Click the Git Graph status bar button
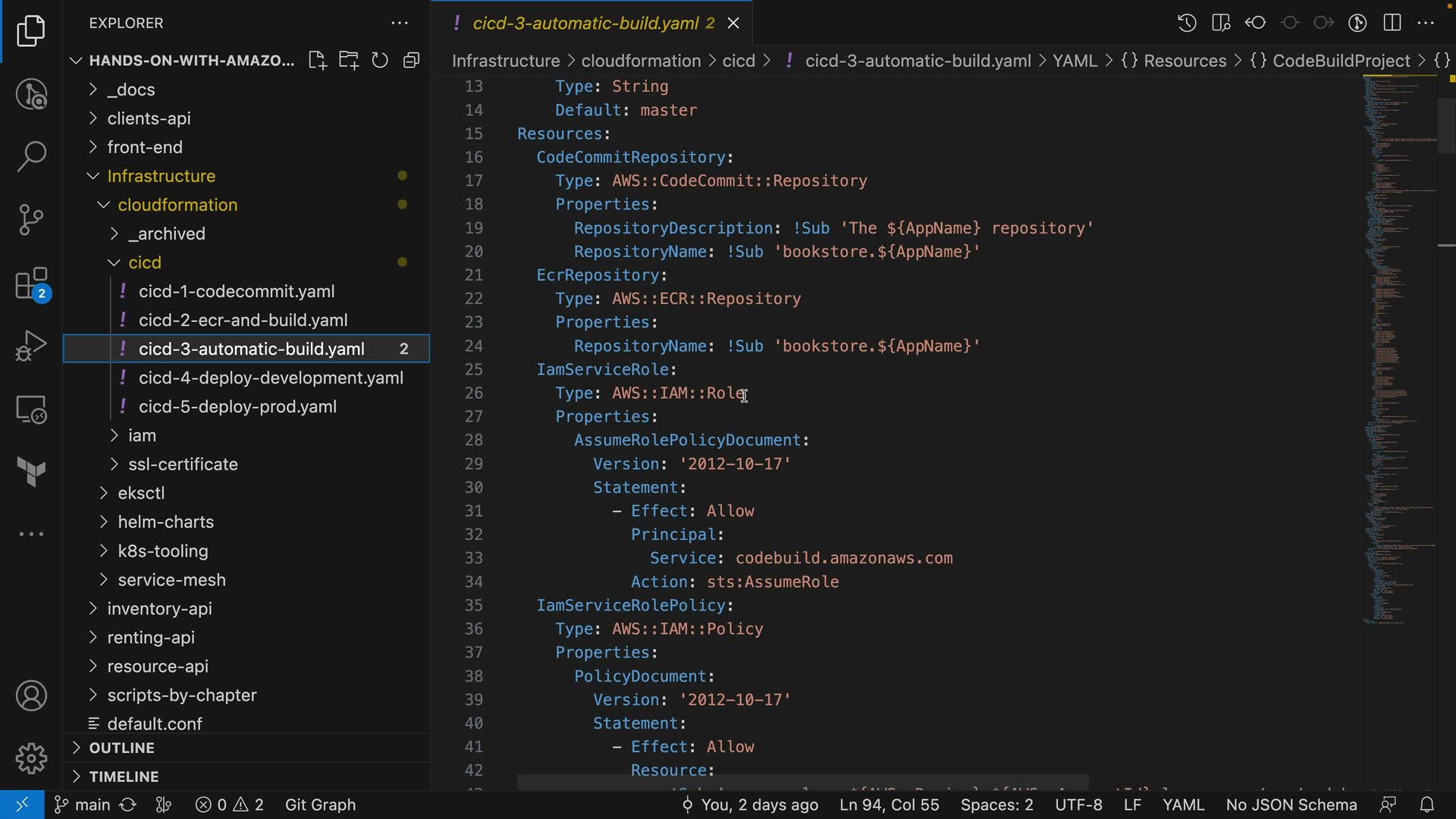The image size is (1456, 819). click(x=320, y=805)
